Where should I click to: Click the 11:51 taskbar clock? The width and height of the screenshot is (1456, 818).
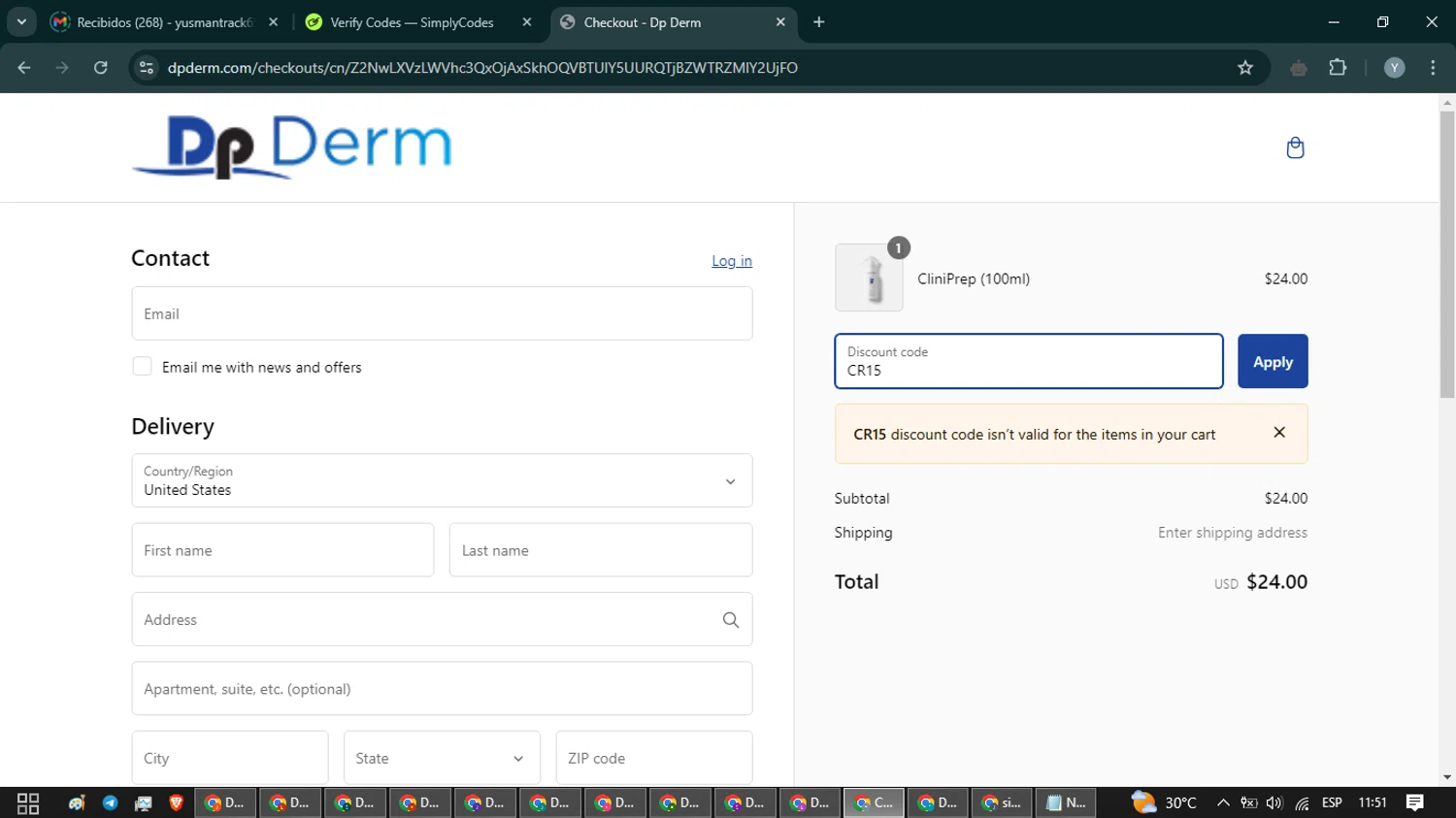pos(1373,802)
